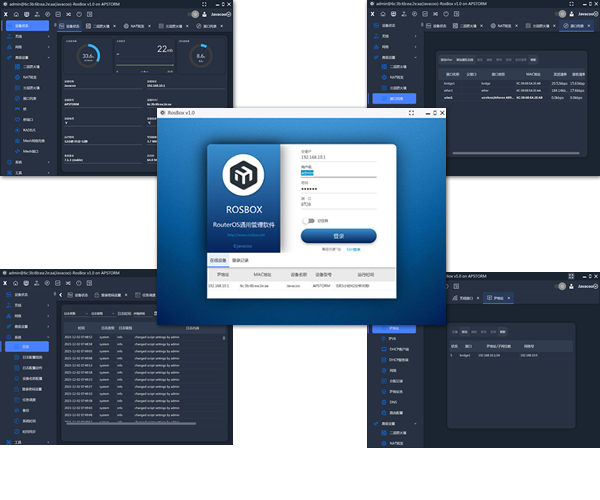600x500 pixels.
Task: Click the MAC地址 column header in the top-right interface table
Action: coord(533,74)
